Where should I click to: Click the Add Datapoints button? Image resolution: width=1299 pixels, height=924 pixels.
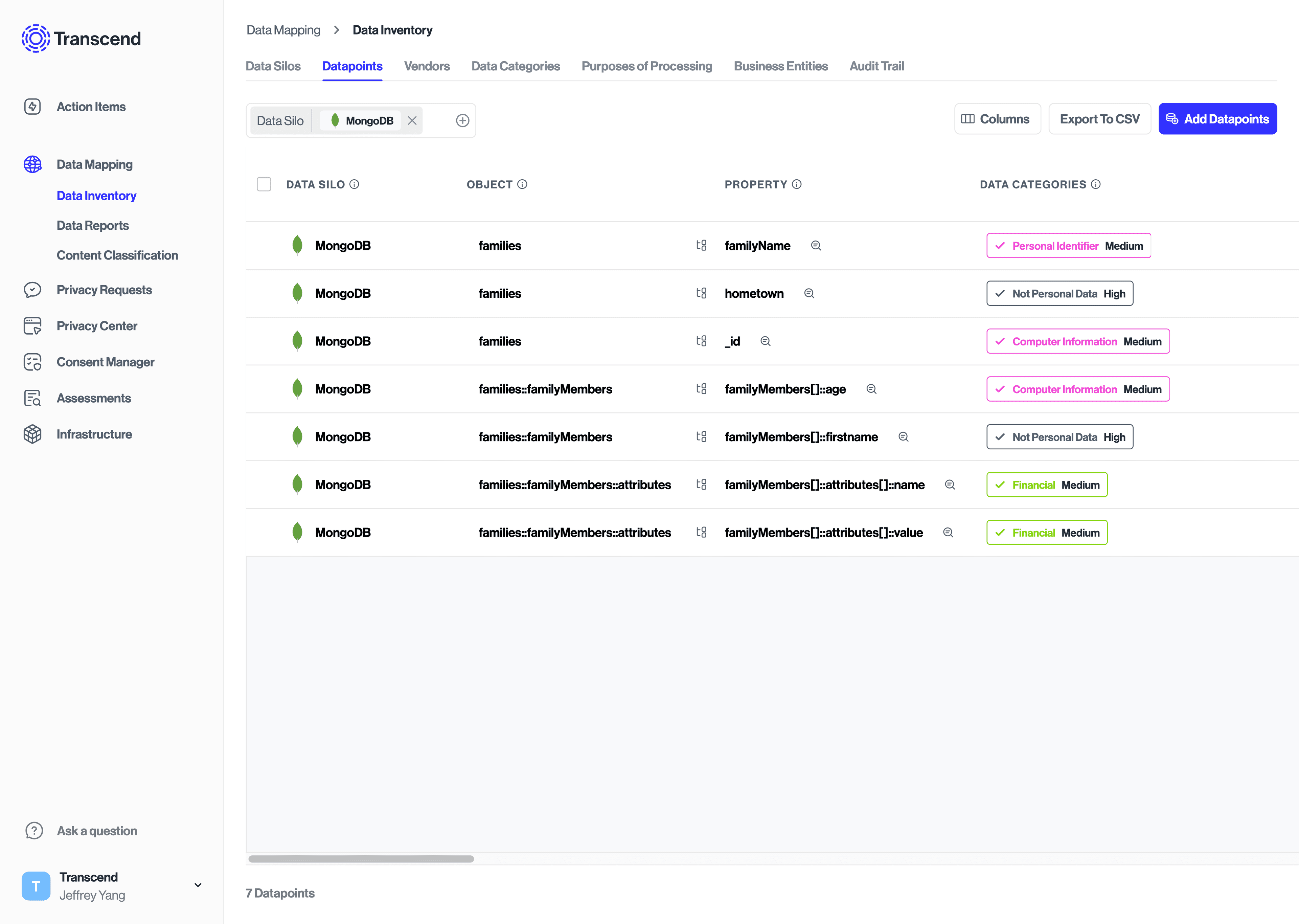(x=1218, y=118)
